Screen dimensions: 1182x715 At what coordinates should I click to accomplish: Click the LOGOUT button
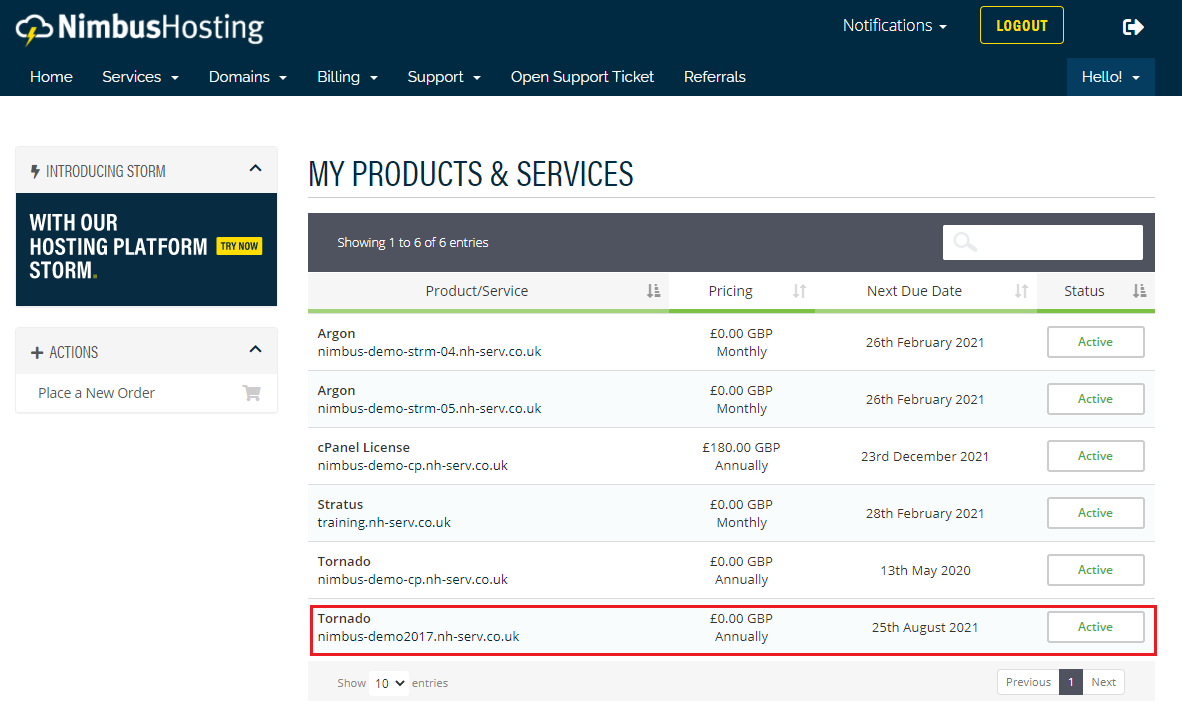click(1021, 26)
